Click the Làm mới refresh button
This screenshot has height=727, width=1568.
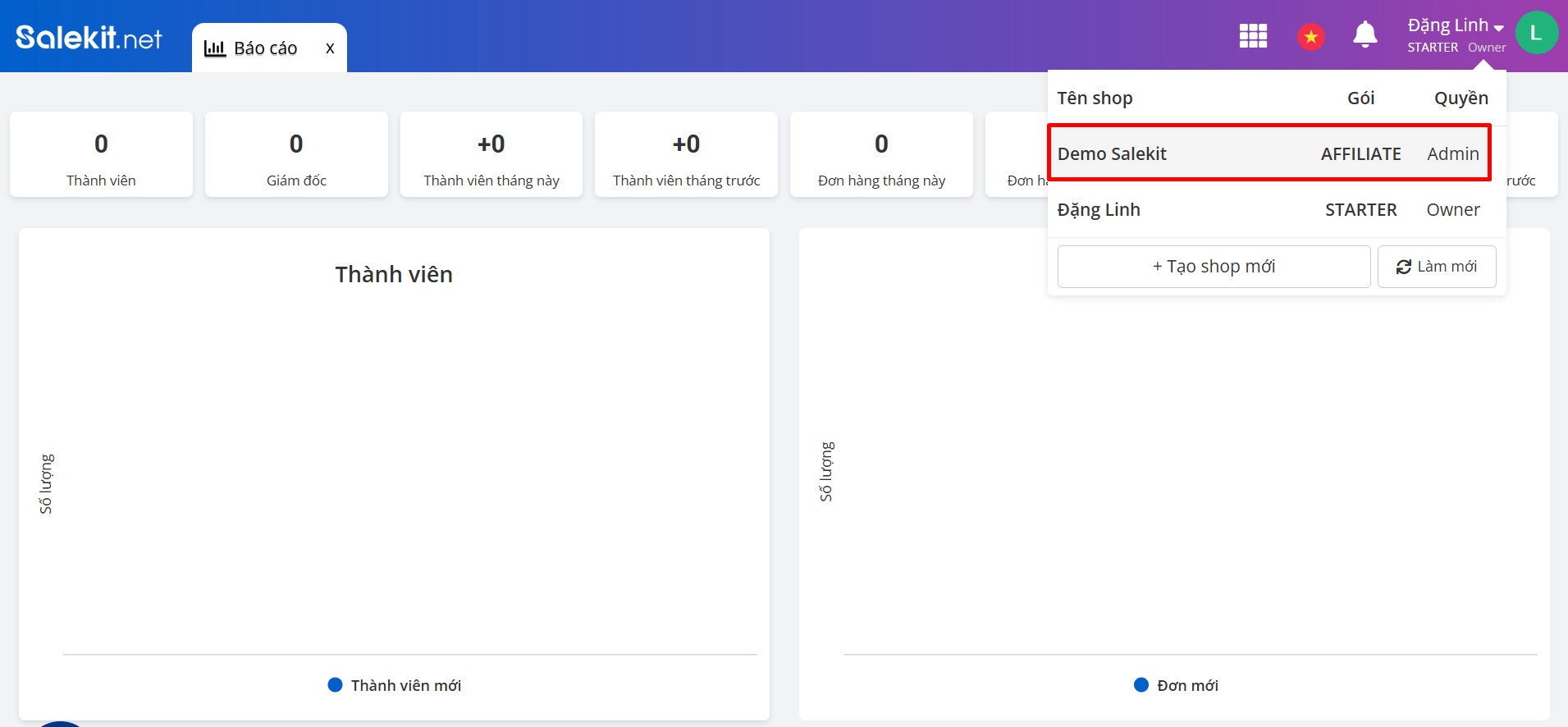coord(1436,267)
